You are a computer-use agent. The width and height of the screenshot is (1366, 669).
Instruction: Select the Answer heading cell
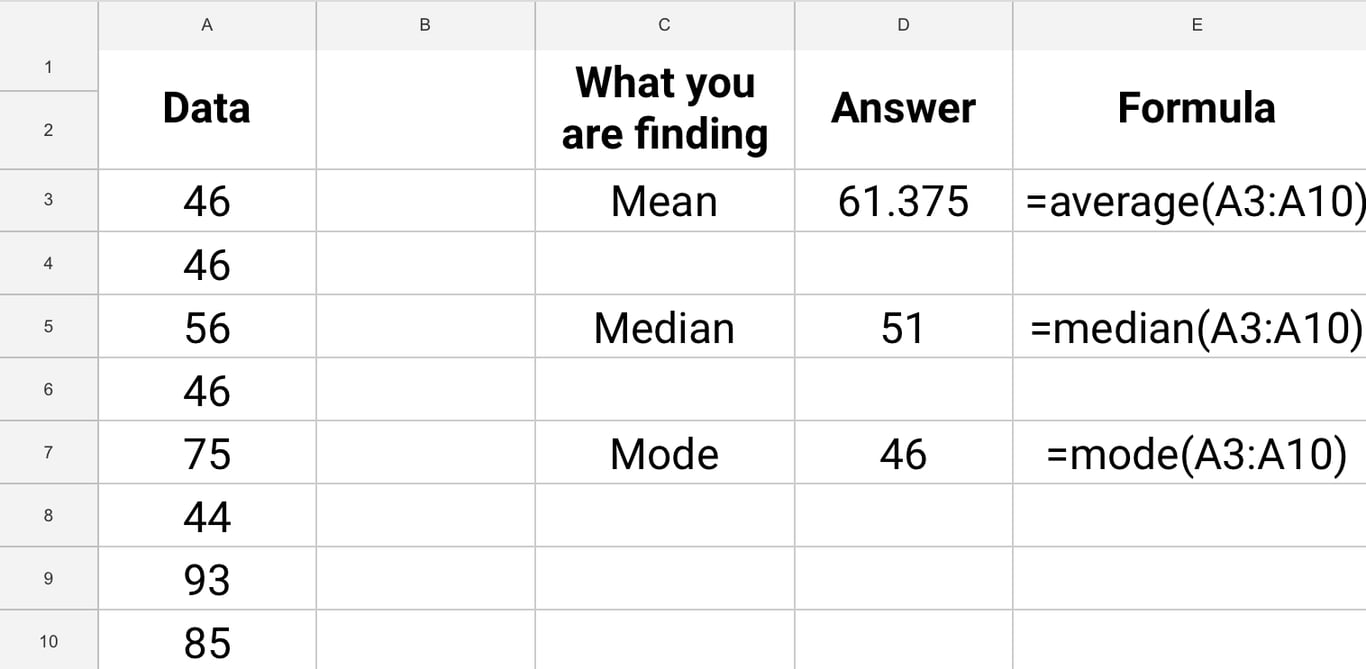[x=904, y=109]
